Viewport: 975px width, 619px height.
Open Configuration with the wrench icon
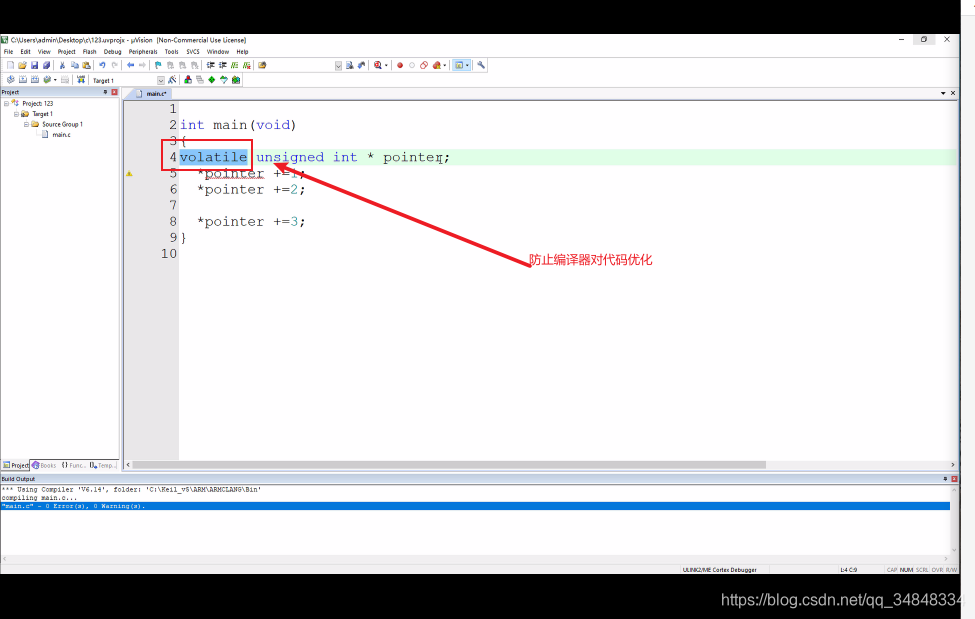tap(481, 65)
